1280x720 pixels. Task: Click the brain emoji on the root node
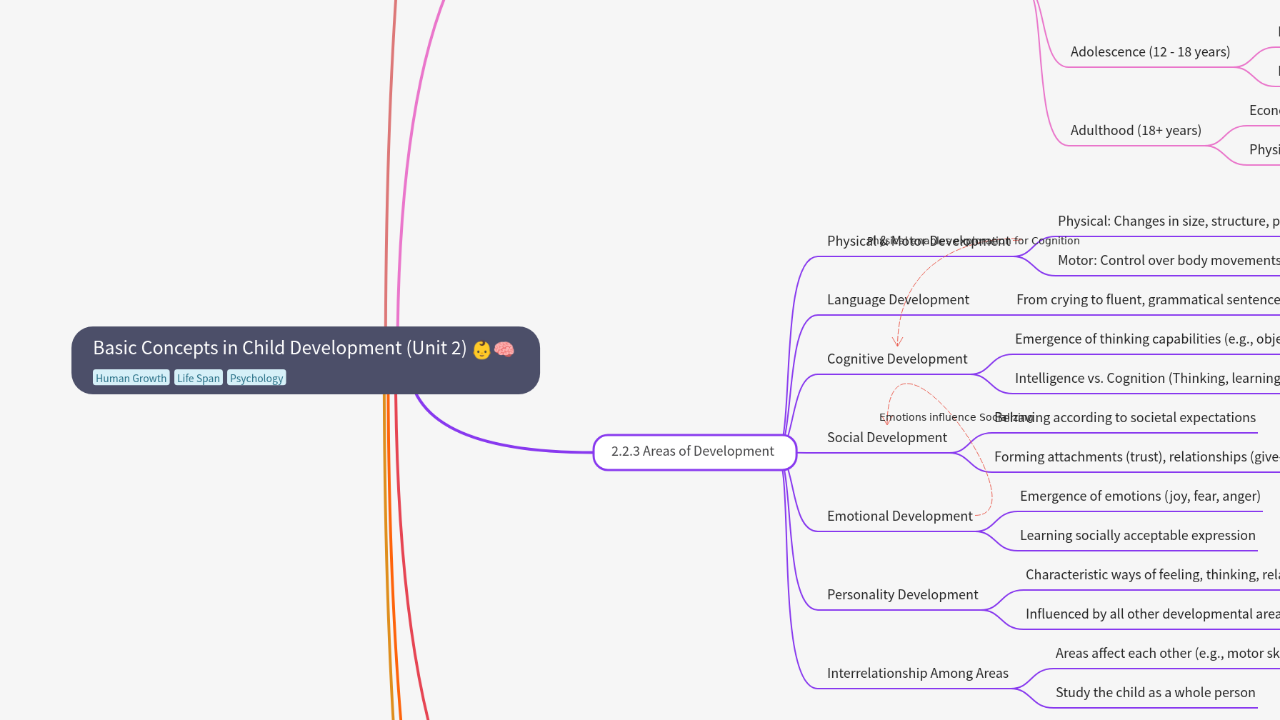tap(503, 348)
